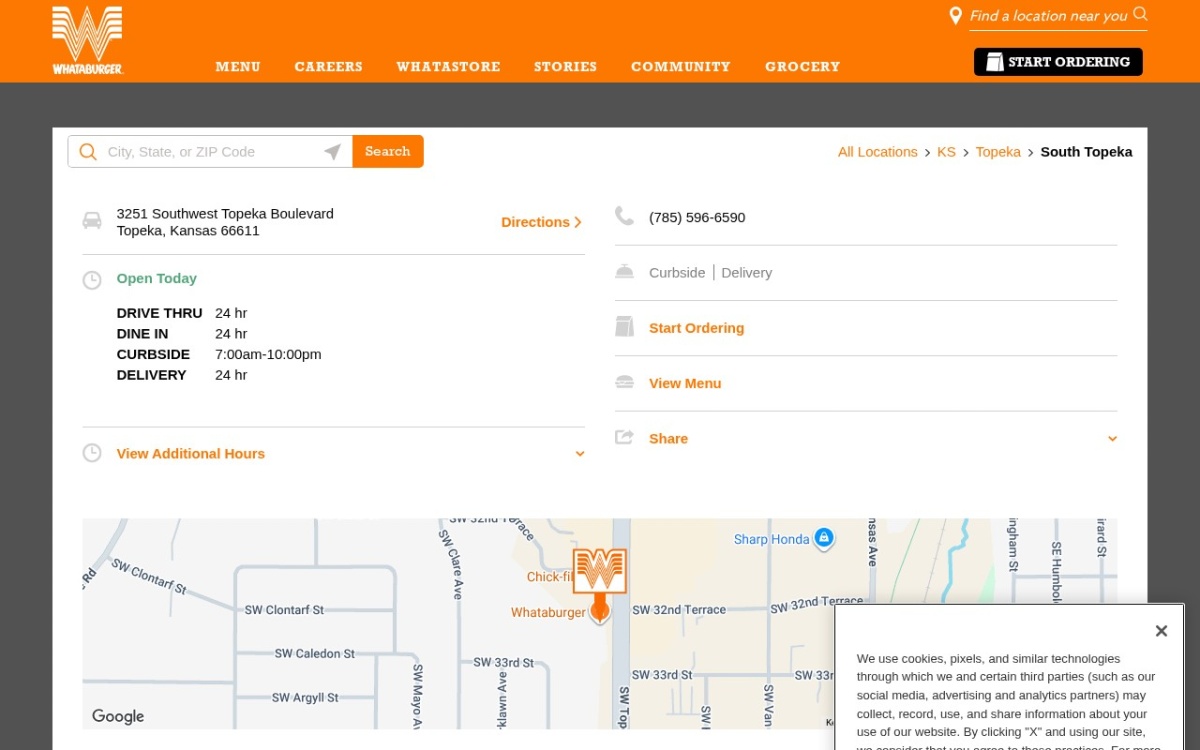Click the Google logo on the map
The height and width of the screenshot is (750, 1200).
[118, 716]
